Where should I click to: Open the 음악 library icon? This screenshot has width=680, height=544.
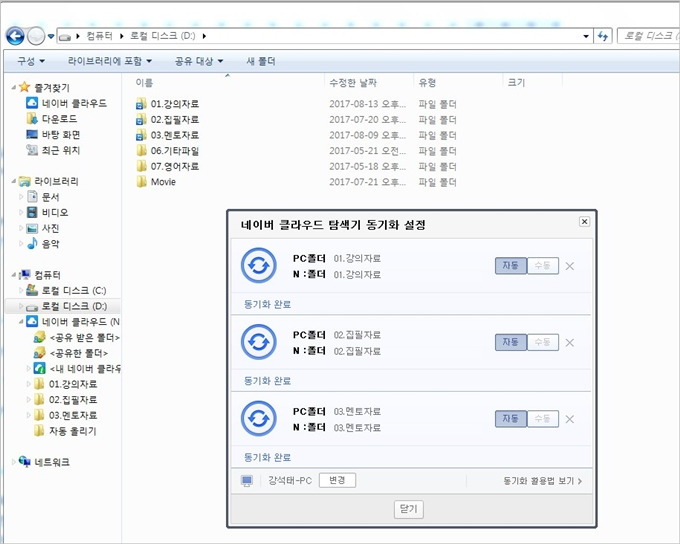[32, 244]
